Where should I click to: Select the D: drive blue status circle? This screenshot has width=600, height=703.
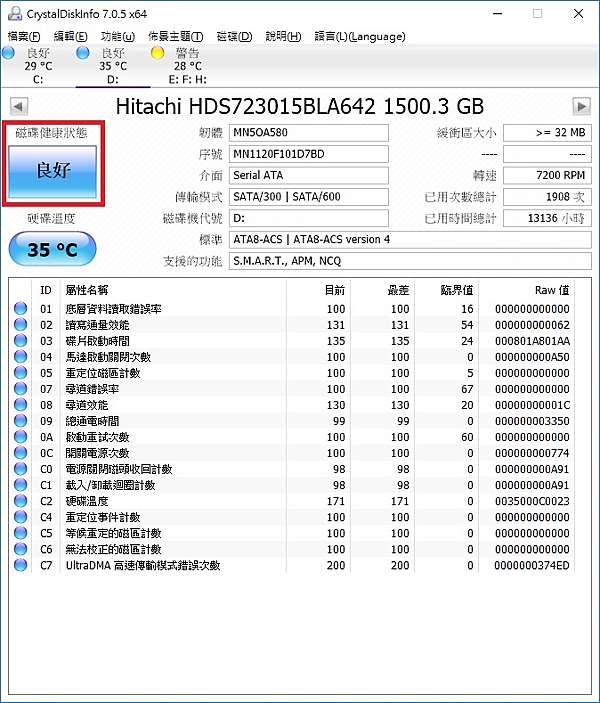tap(83, 53)
